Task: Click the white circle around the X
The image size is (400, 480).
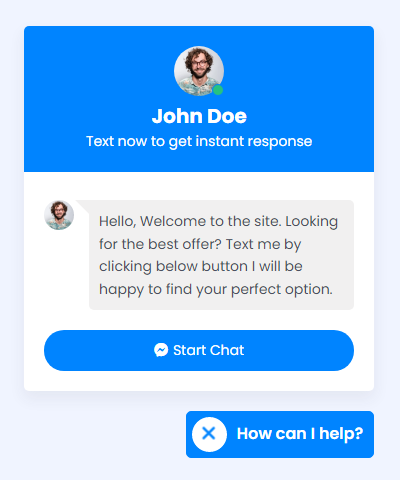Action: pyautogui.click(x=209, y=434)
